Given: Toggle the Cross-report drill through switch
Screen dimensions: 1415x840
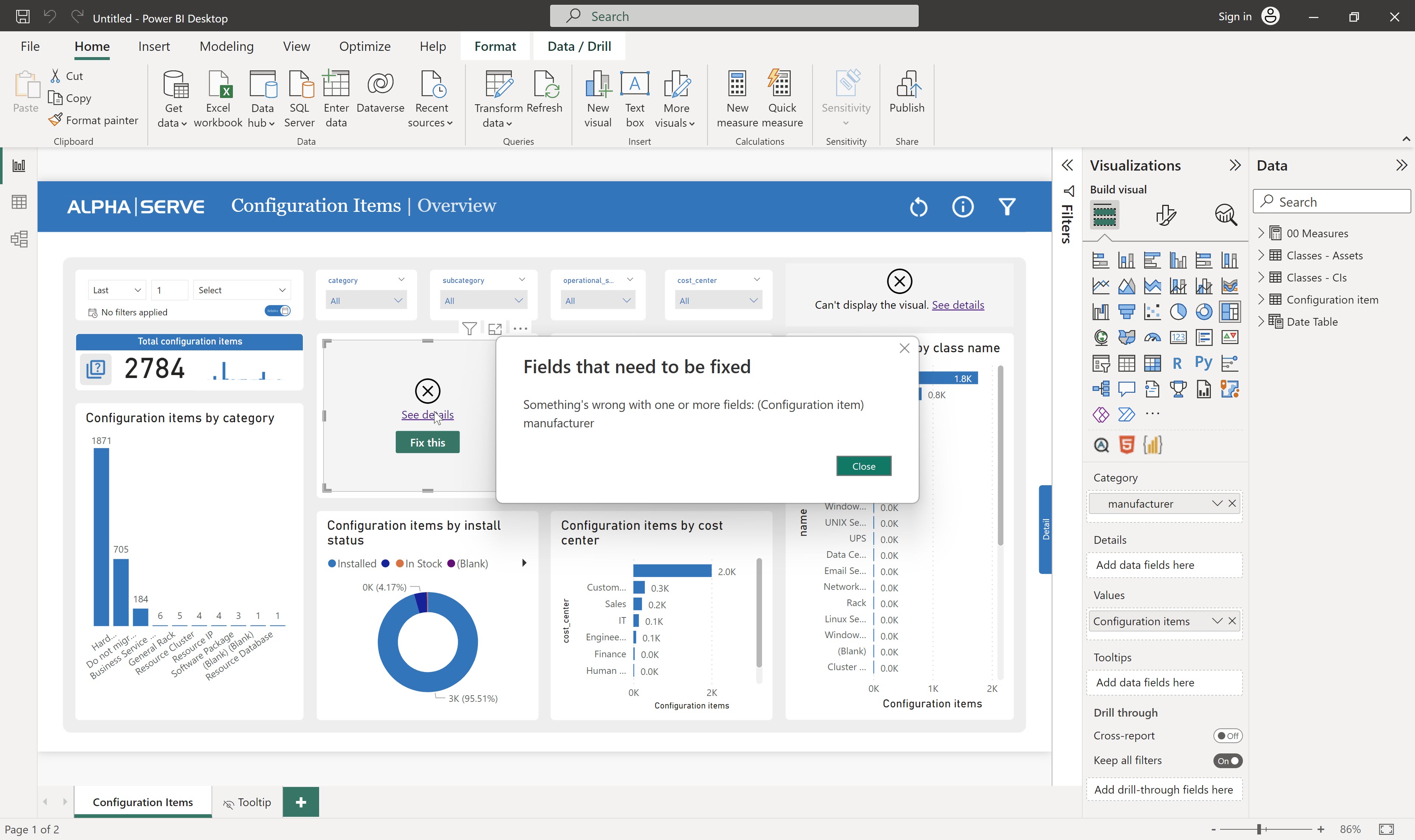Looking at the screenshot, I should (1227, 736).
